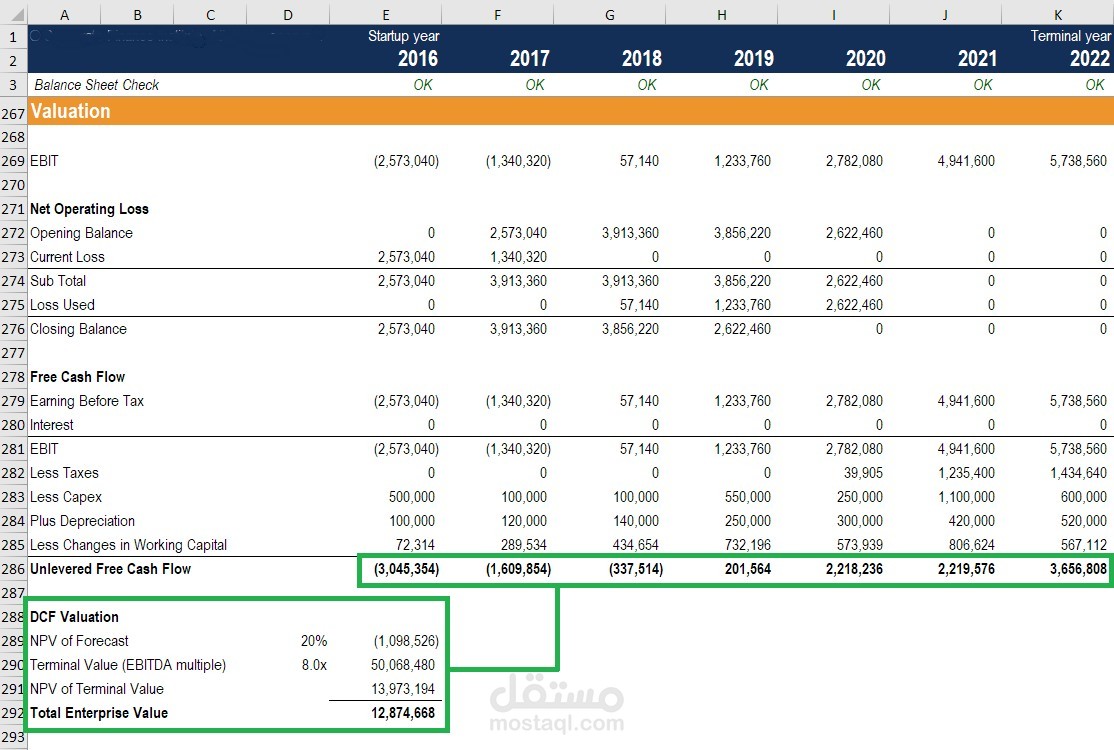Select Unlevered FCF 2022 value 3,656,808
This screenshot has width=1114, height=750.
[x=1078, y=569]
